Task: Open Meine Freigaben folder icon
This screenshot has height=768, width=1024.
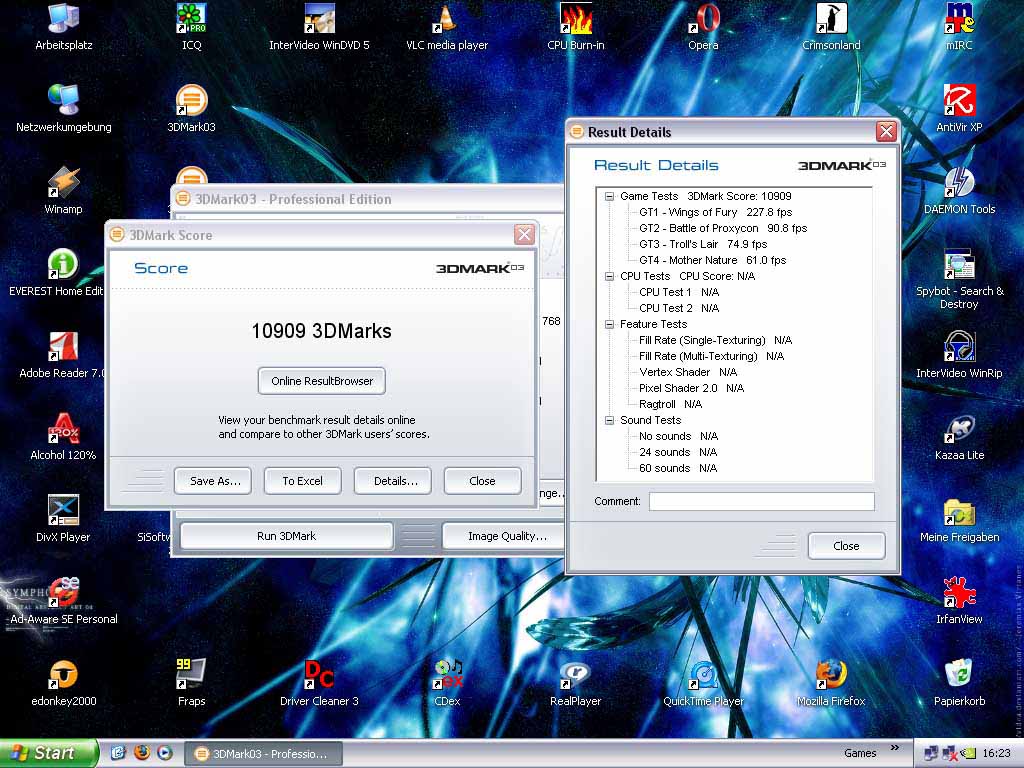Action: (959, 519)
